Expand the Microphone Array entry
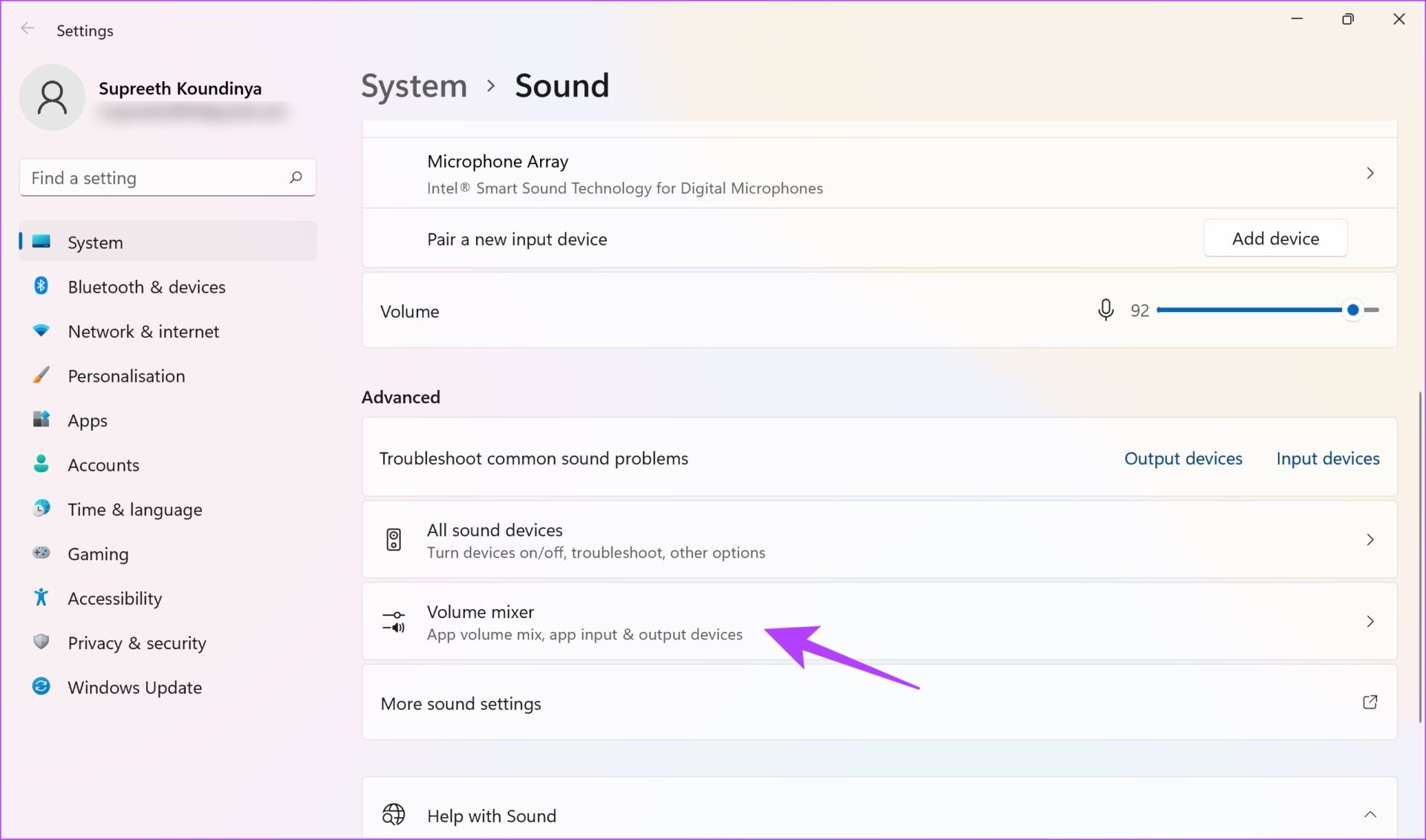 pos(1370,173)
